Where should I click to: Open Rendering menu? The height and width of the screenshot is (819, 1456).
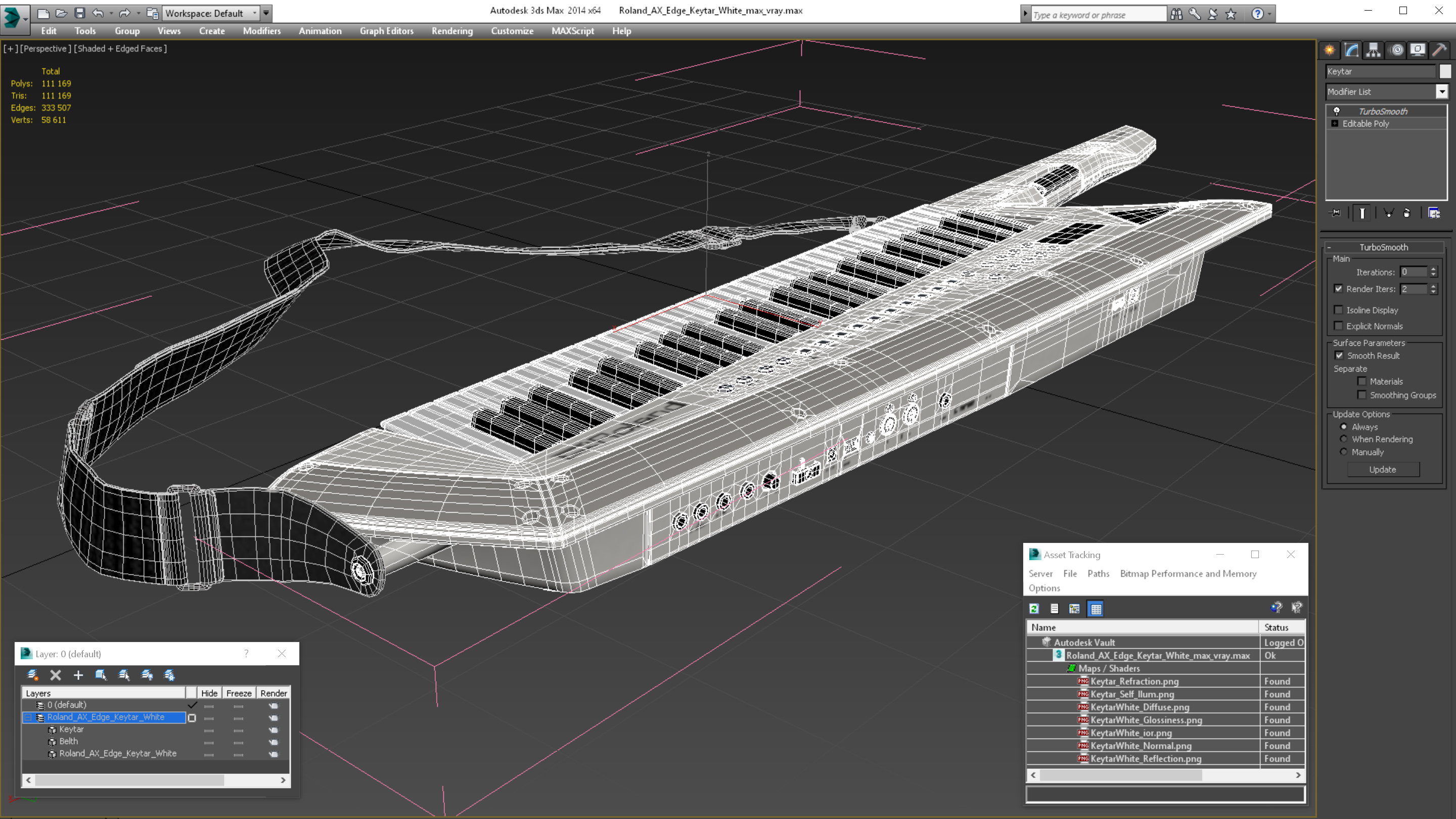click(x=452, y=31)
